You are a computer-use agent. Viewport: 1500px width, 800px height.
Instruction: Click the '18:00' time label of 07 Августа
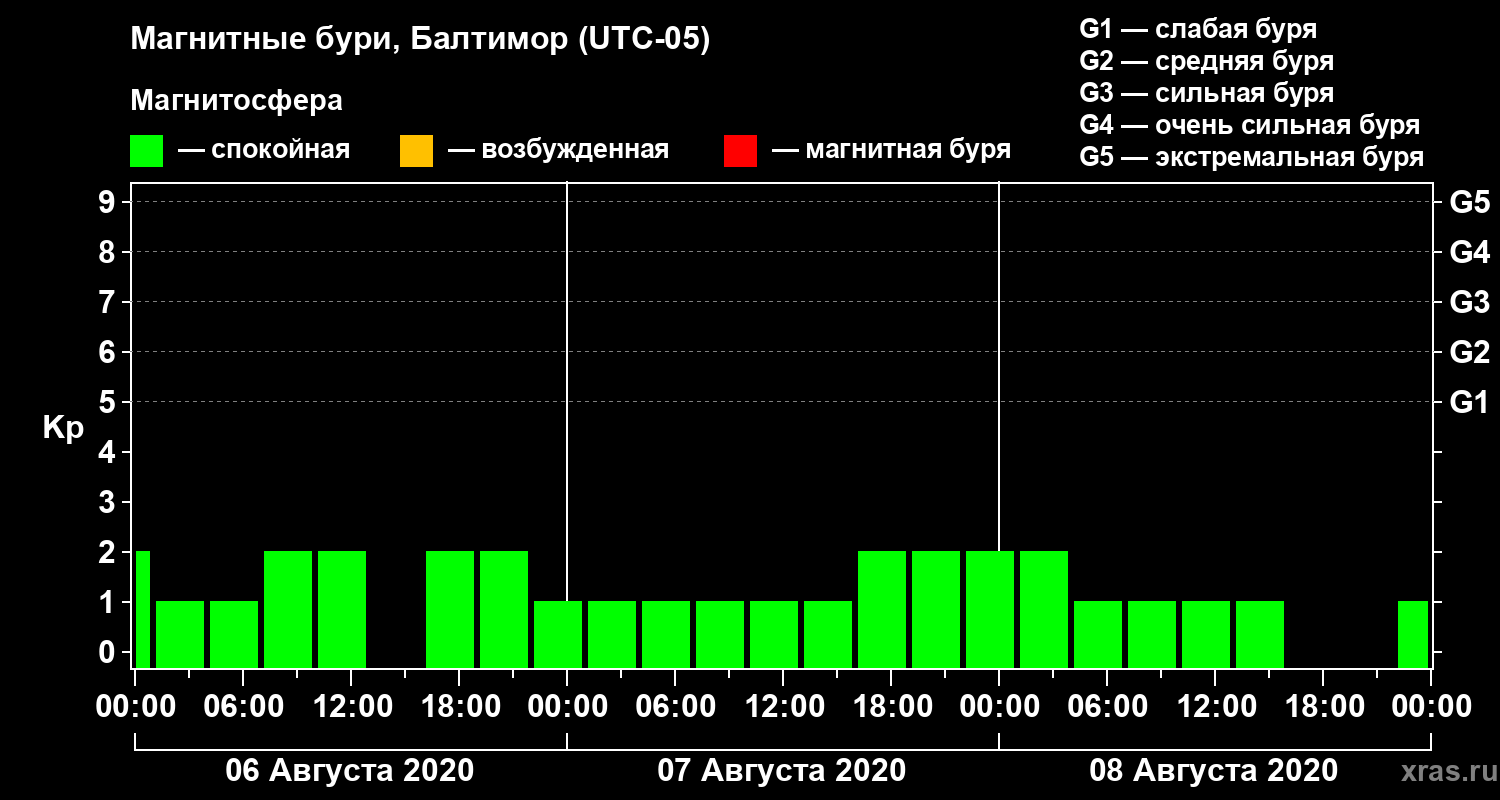(891, 706)
